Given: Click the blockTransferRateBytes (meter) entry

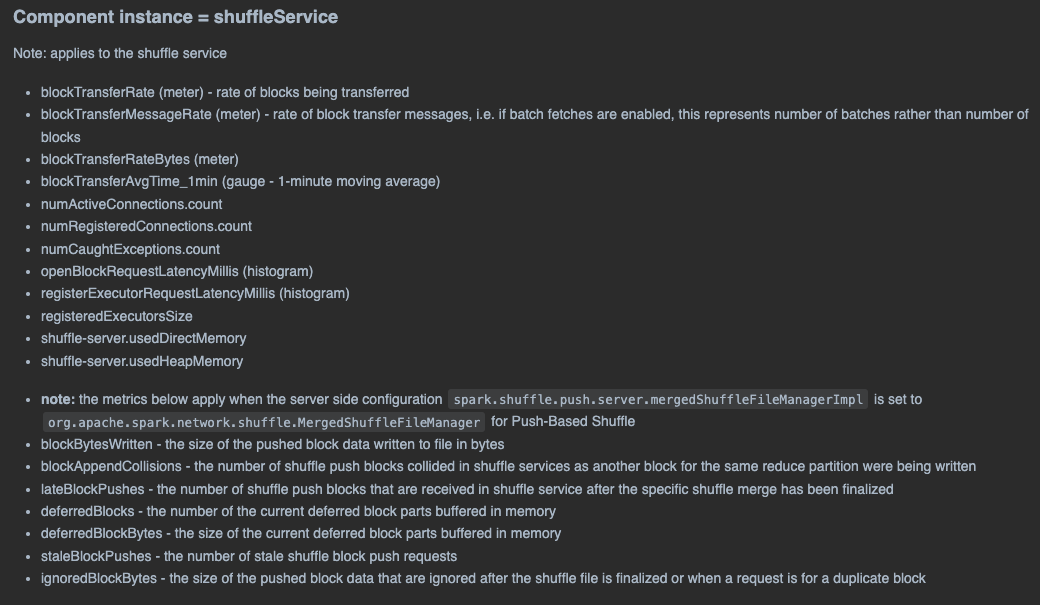Looking at the screenshot, I should point(140,159).
